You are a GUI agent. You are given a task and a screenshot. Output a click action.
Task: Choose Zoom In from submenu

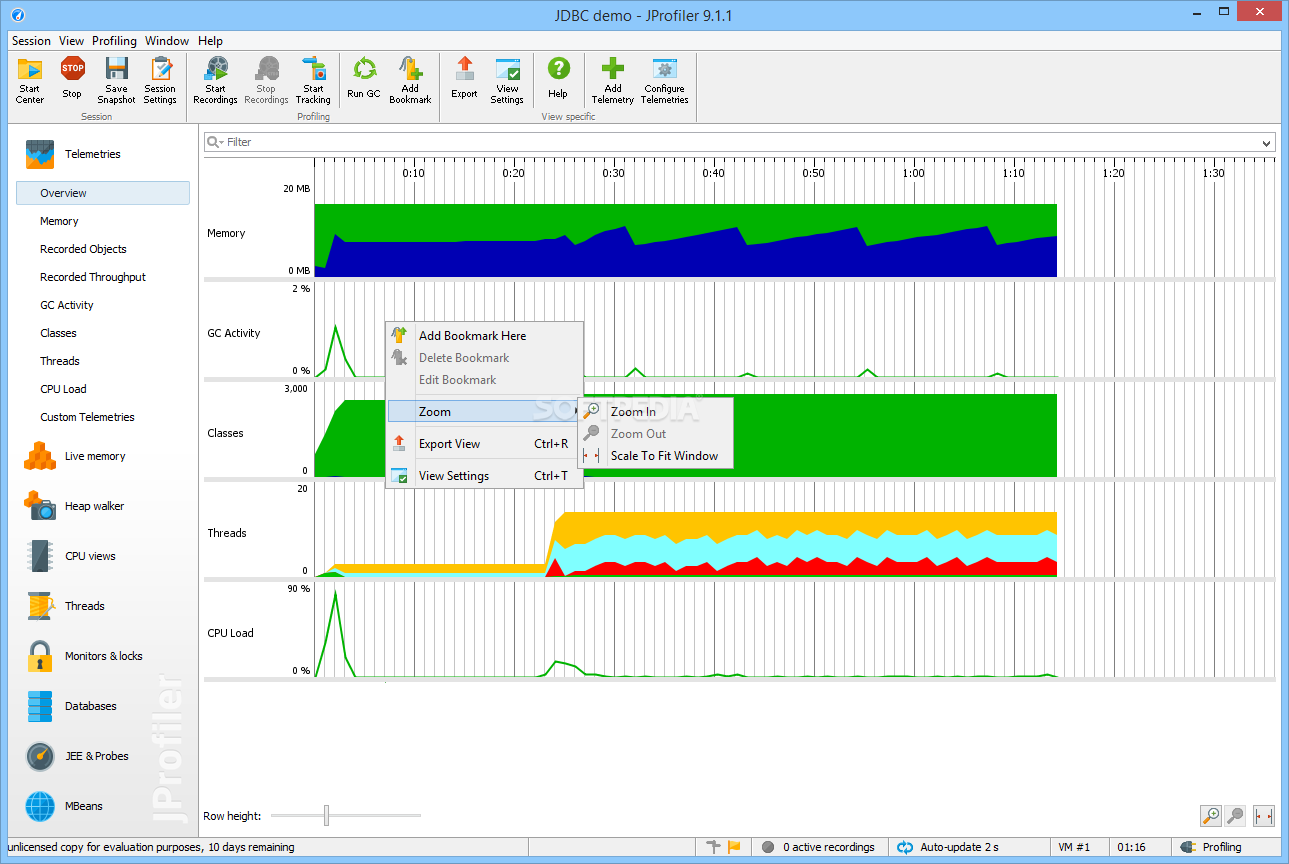click(x=655, y=412)
